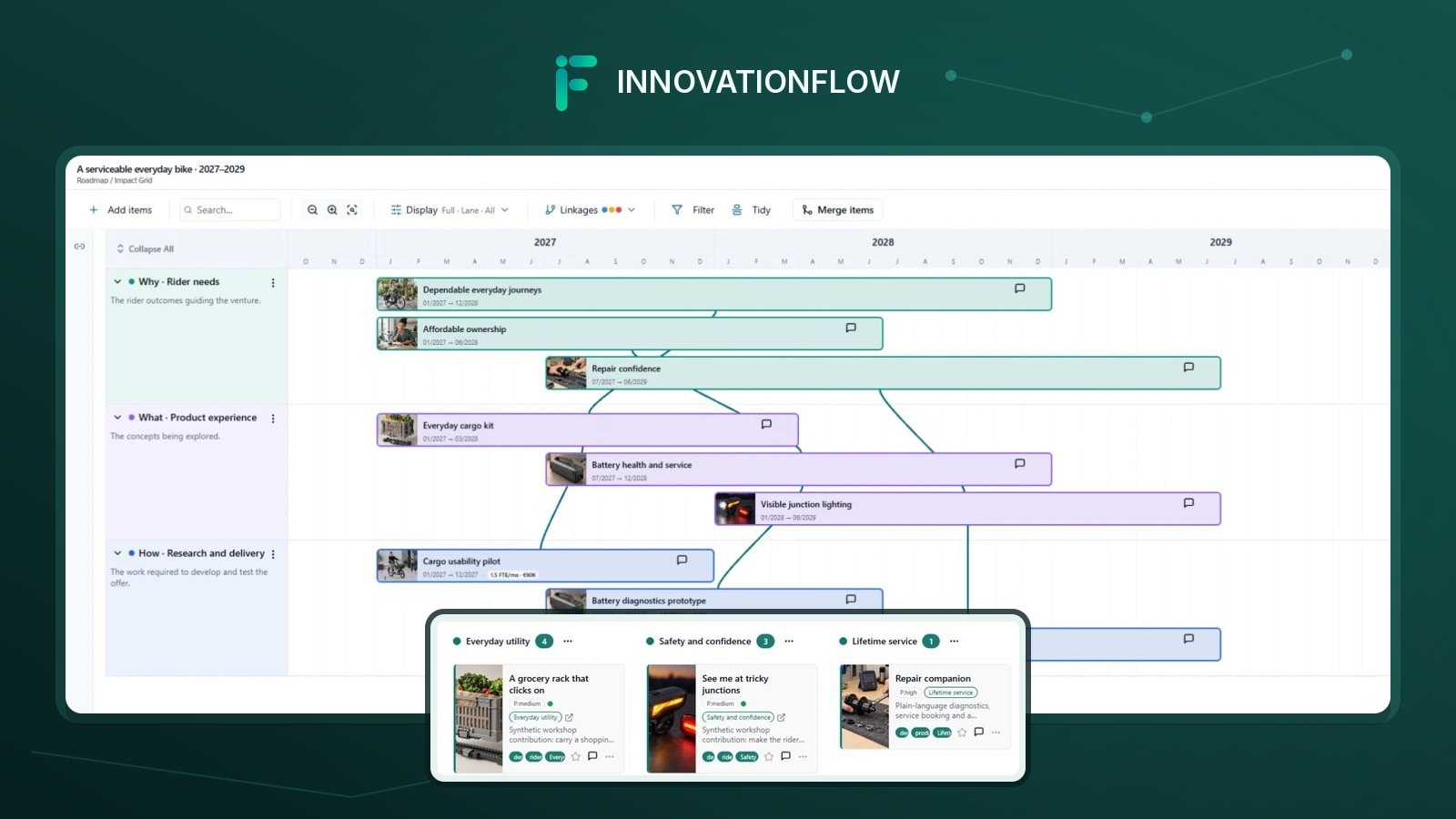The image size is (1456, 819).
Task: Open more options for Lifetime service column
Action: pos(954,642)
